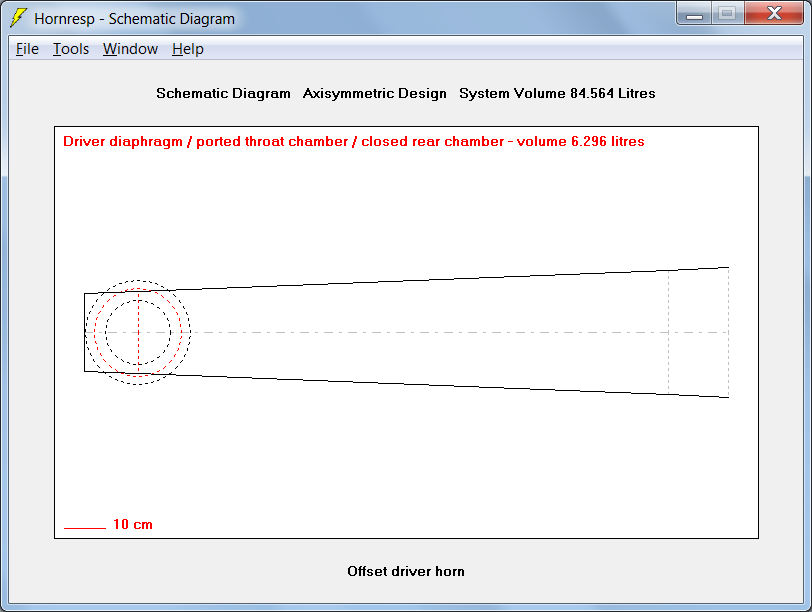The width and height of the screenshot is (812, 612).
Task: Click the "Schematic Diagram" heading text
Action: [223, 93]
